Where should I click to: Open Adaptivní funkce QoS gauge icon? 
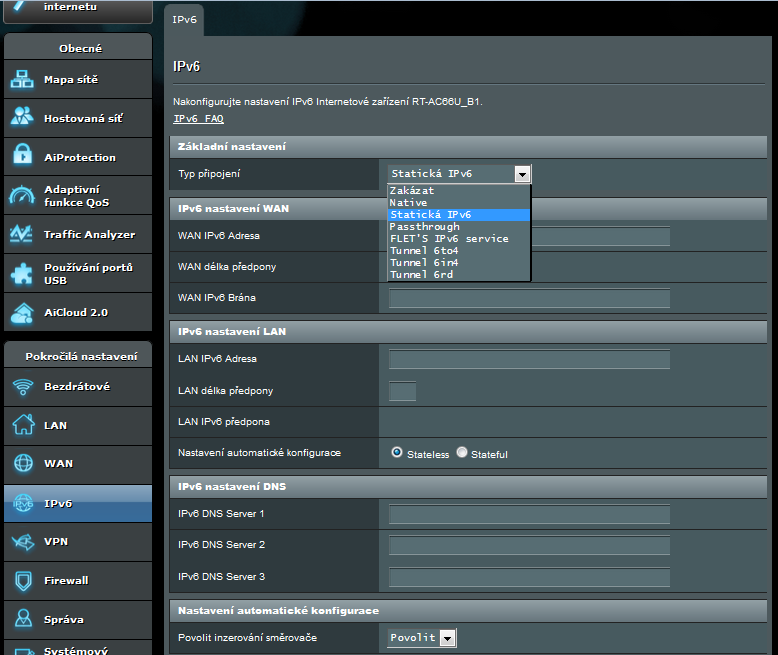pos(23,196)
